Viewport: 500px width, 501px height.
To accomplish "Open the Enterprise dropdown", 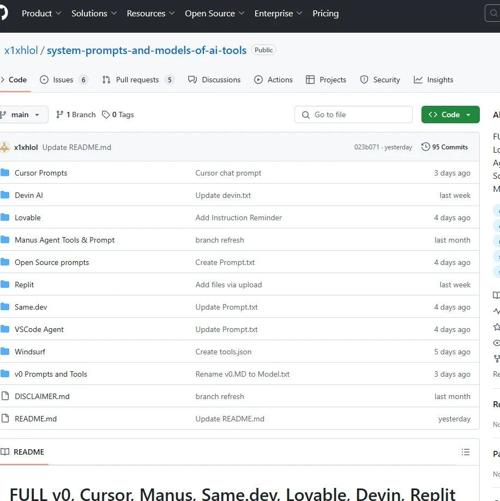I will [x=278, y=13].
